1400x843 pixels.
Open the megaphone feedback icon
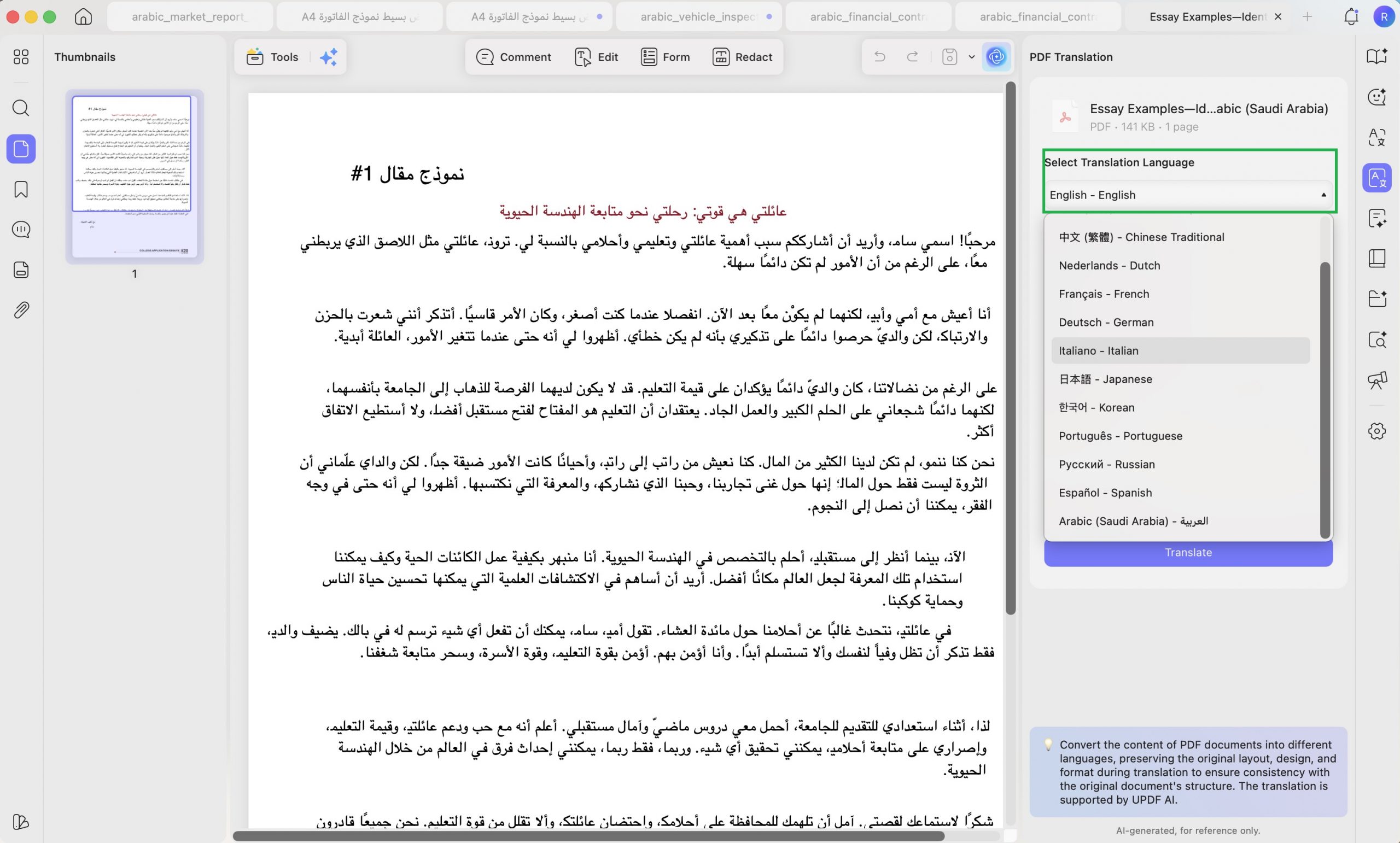1377,380
